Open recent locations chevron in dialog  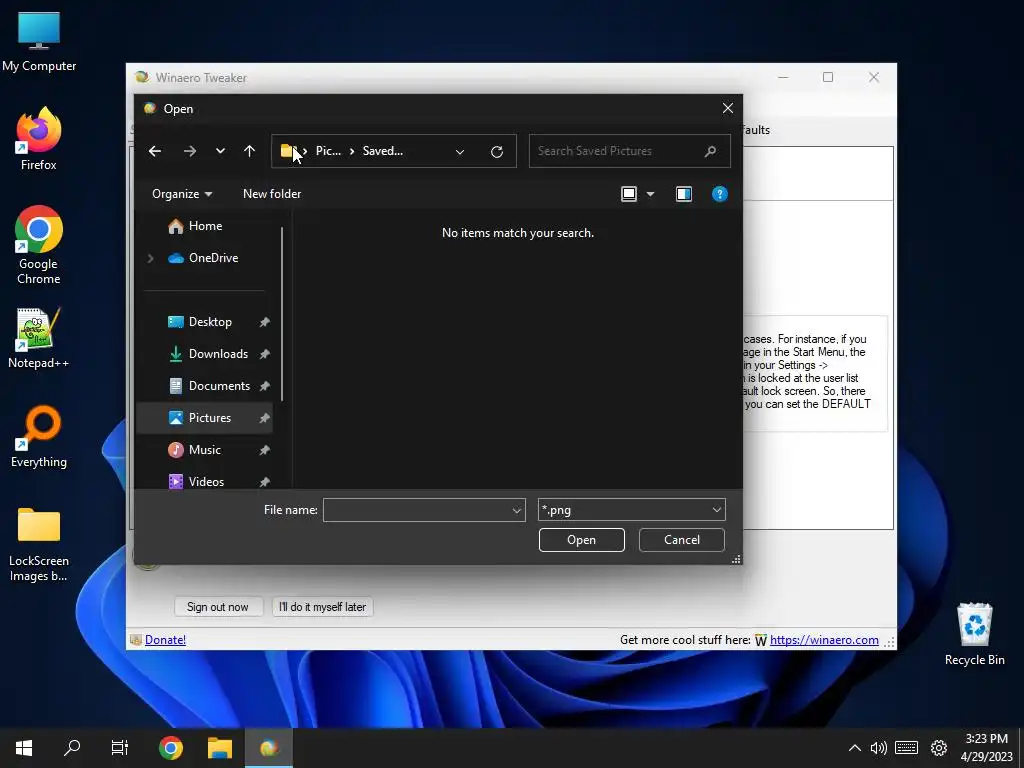(x=220, y=152)
